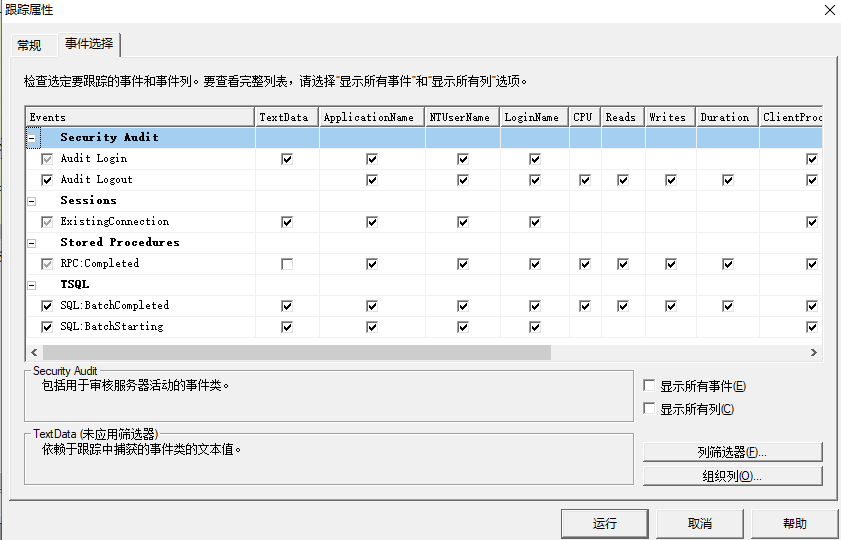Collapse the Sessions category
The width and height of the screenshot is (841, 540).
tap(32, 201)
